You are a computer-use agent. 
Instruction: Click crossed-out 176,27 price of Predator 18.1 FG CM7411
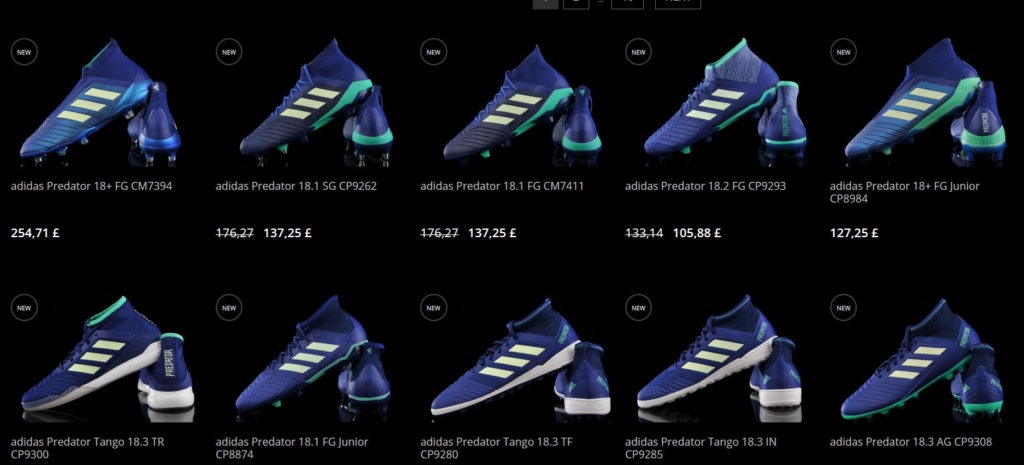click(x=440, y=232)
